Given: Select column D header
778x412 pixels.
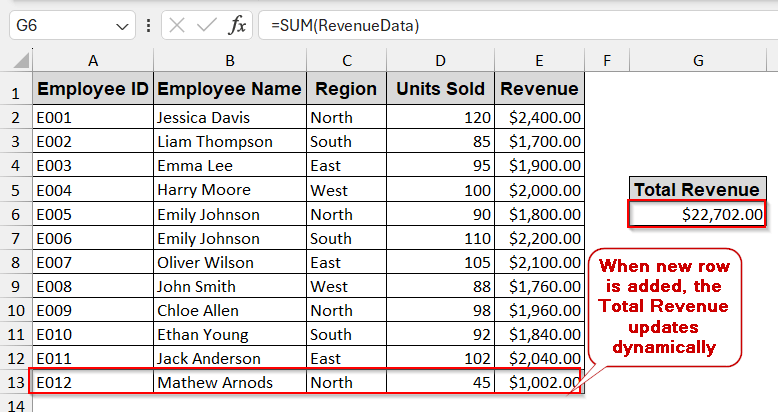Looking at the screenshot, I should pyautogui.click(x=441, y=61).
